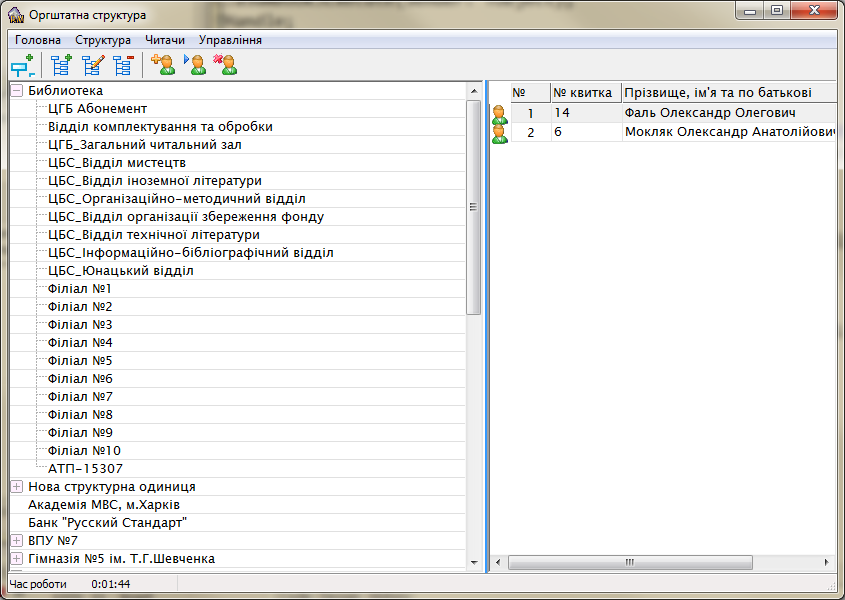The height and width of the screenshot is (600, 845).
Task: Select ЦБС_Відділ мистецтв in the tree
Action: tap(116, 163)
